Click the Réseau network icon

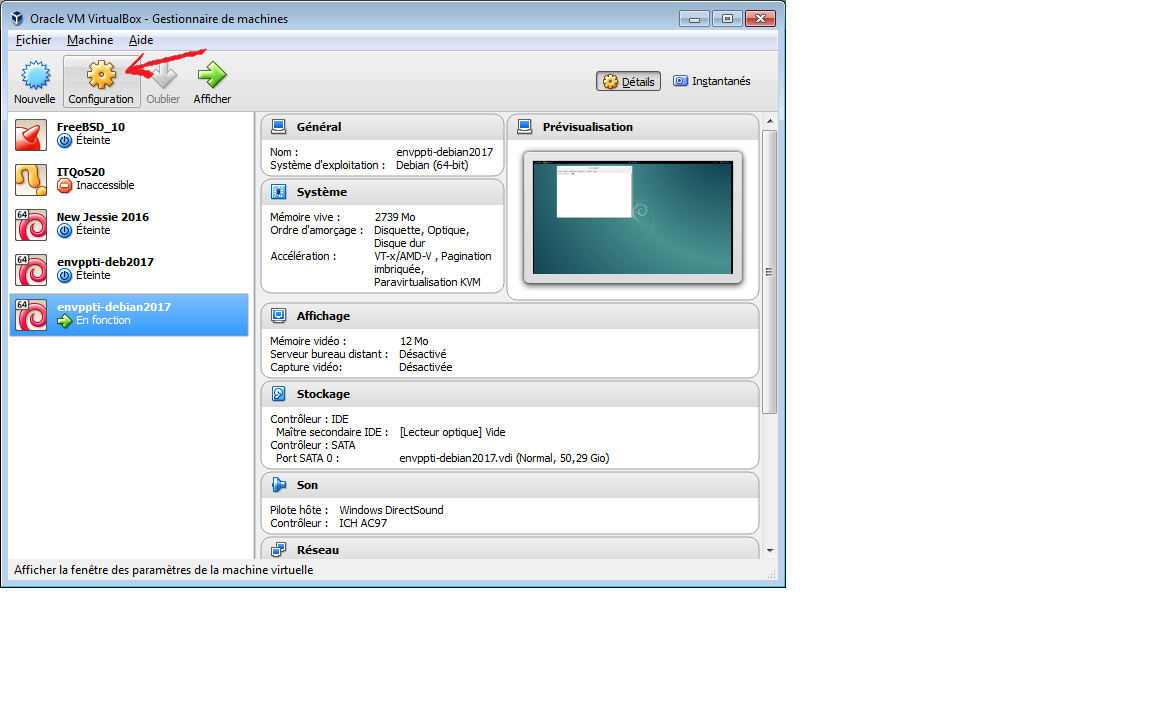coord(279,550)
